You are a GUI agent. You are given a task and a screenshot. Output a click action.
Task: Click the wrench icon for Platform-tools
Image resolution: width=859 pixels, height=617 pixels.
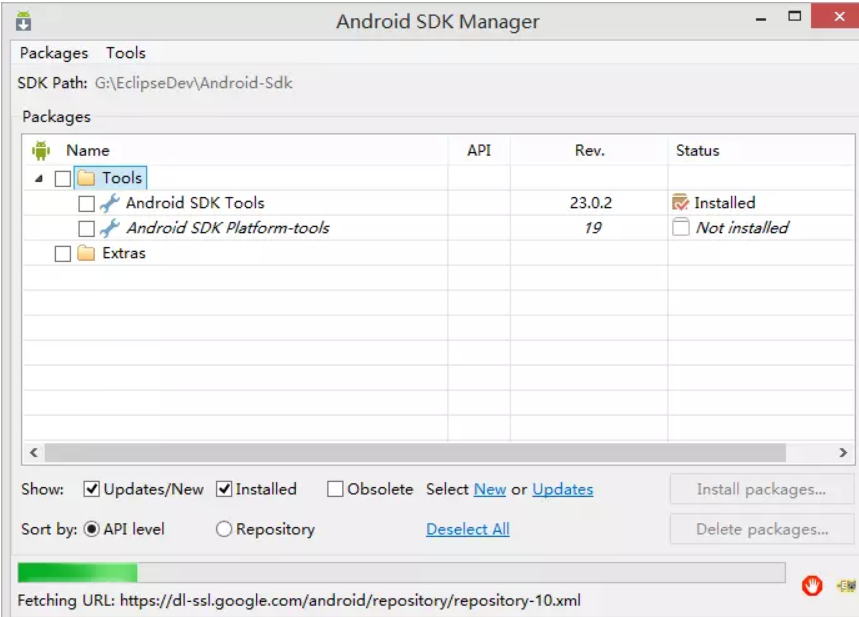[x=110, y=228]
